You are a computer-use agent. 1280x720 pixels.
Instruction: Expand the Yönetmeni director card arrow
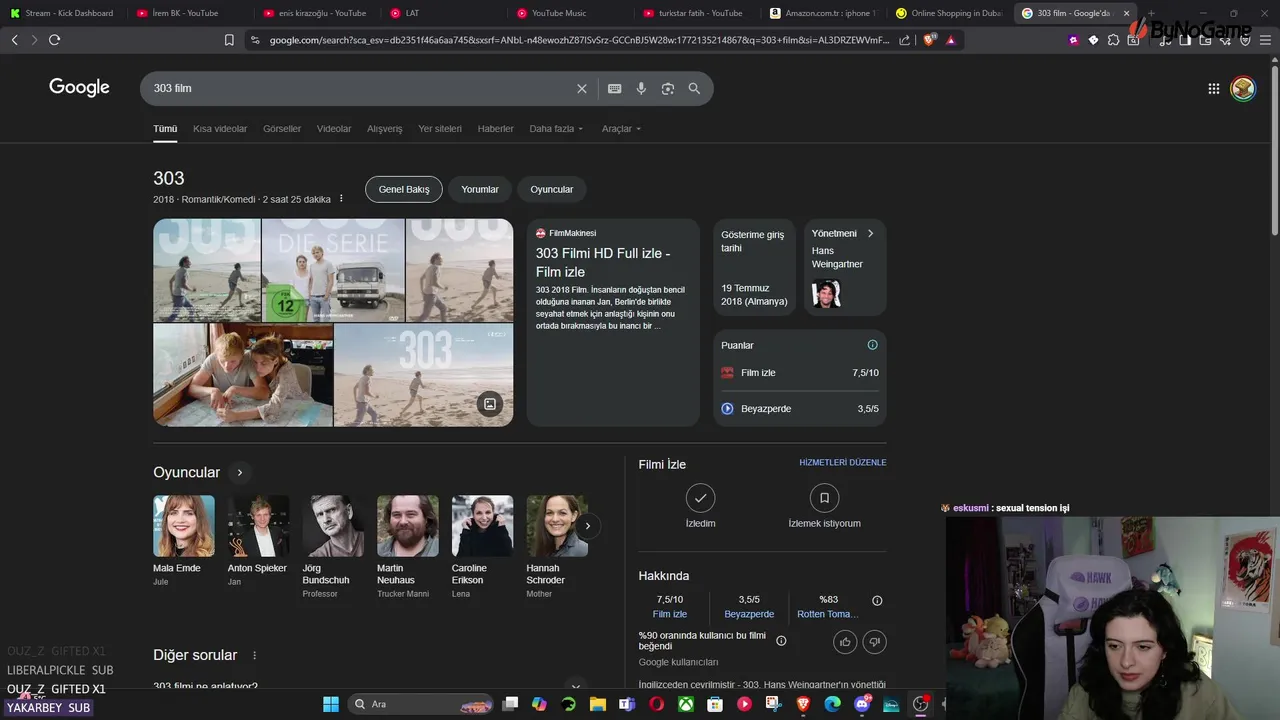coord(870,233)
